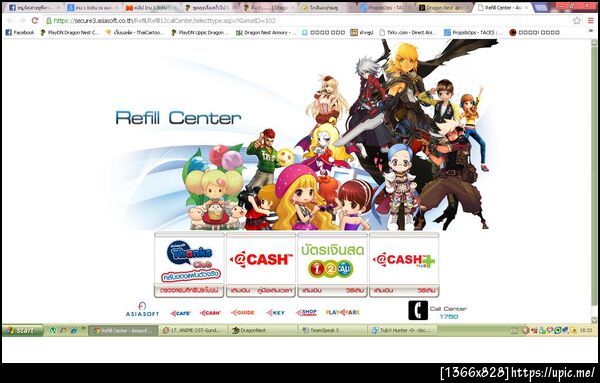
Task: Bookmark this page with the star icon
Action: click(577, 21)
